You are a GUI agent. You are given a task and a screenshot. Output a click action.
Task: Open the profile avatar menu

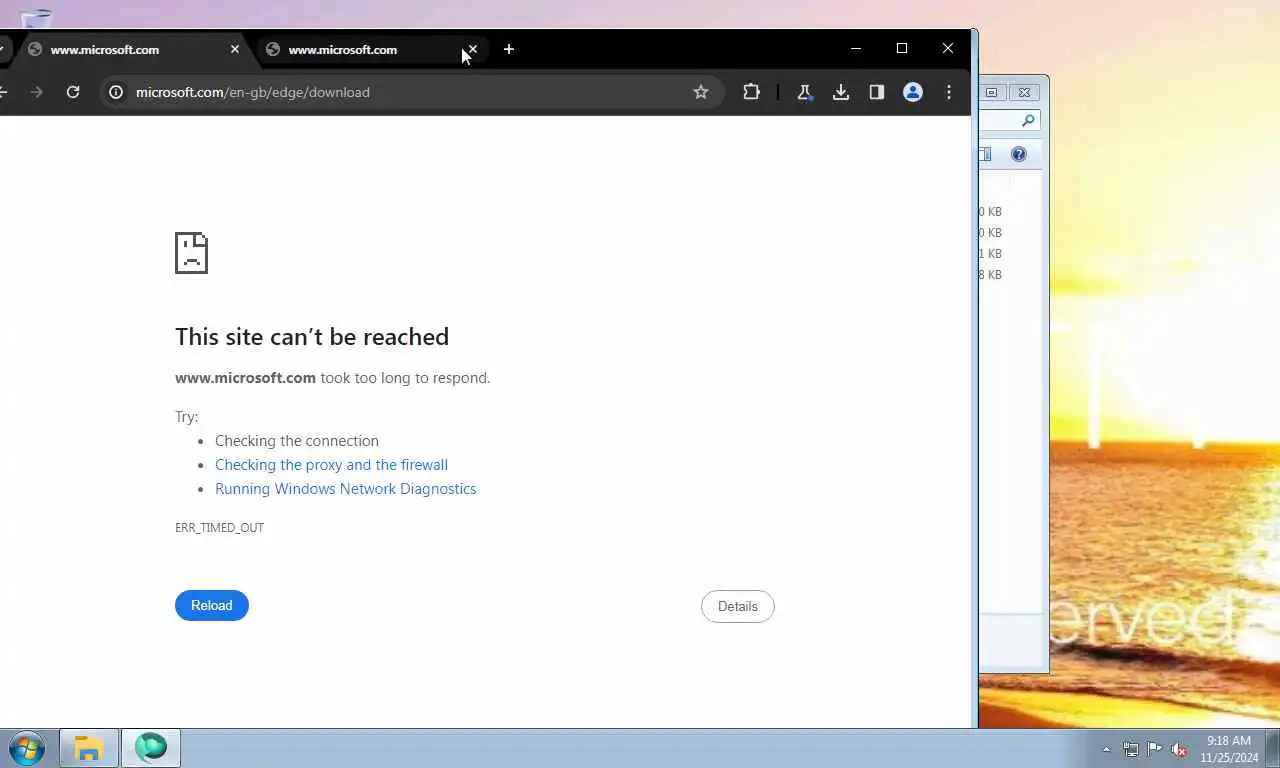point(913,92)
